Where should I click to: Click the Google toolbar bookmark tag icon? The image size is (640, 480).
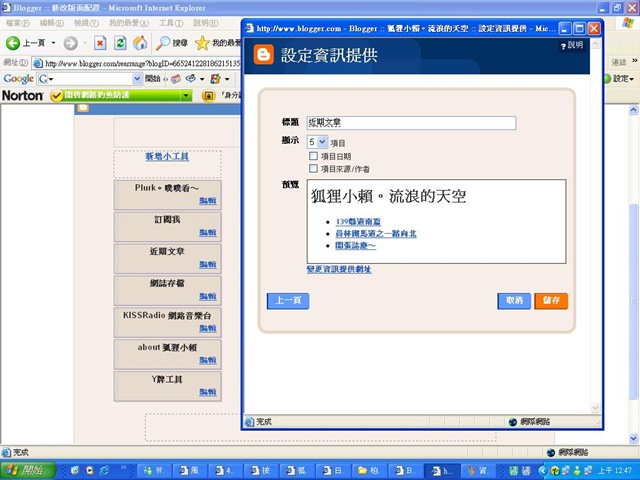point(176,79)
